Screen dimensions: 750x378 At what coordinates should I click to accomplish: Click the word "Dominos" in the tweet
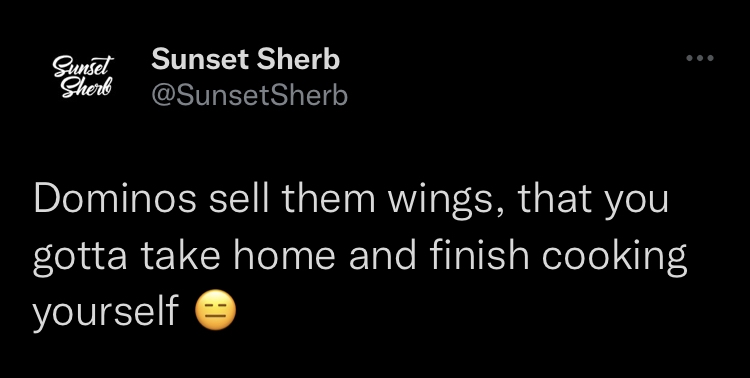(115, 198)
